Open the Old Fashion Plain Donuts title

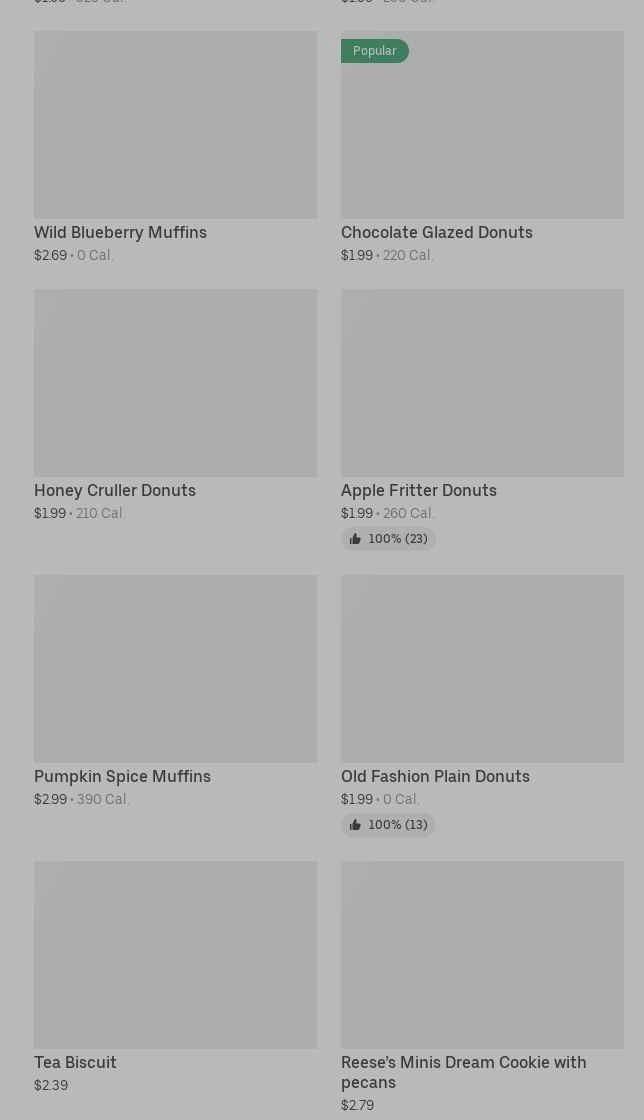(435, 776)
